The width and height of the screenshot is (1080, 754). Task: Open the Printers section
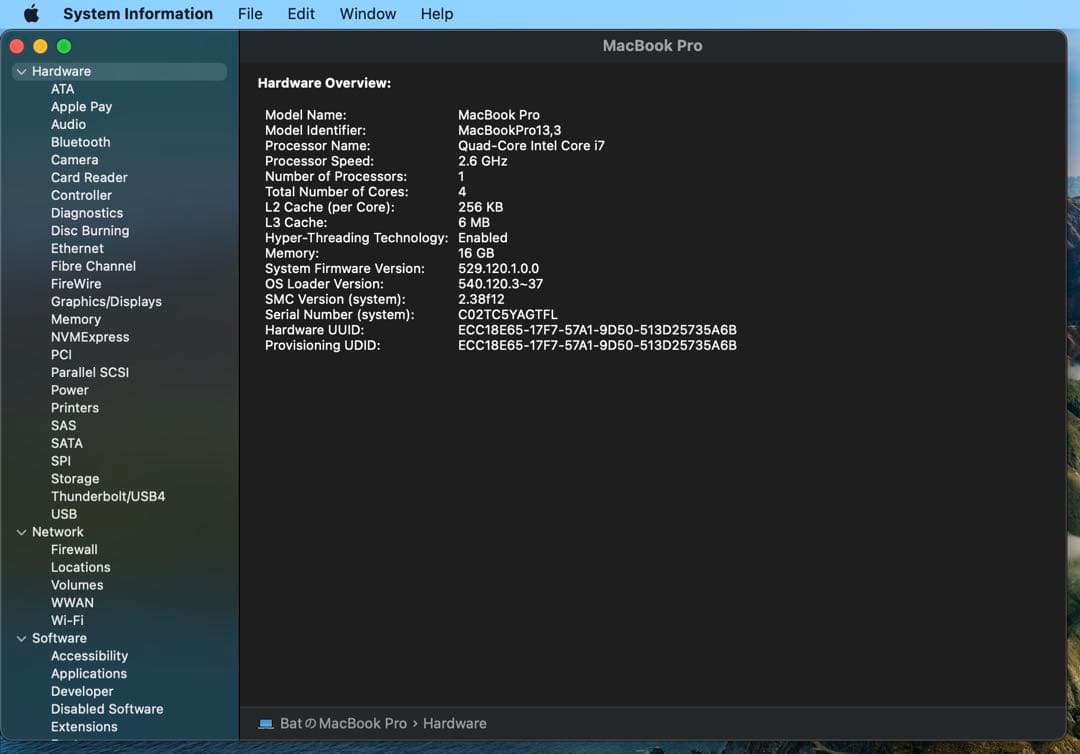74,407
